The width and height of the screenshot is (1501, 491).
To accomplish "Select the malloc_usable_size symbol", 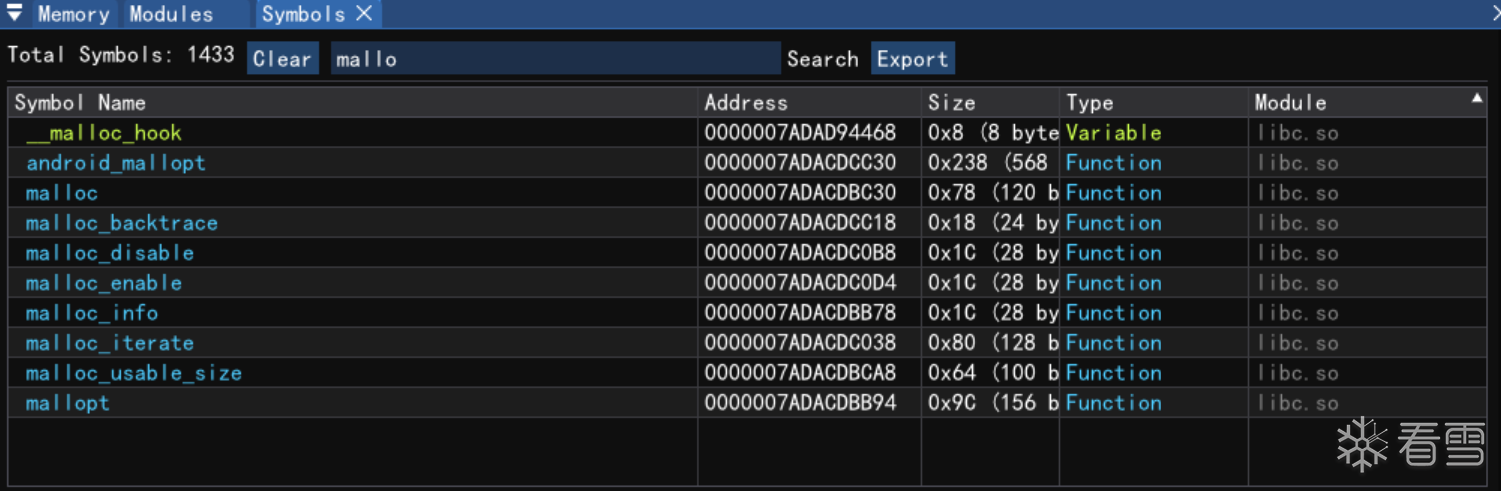I will tap(134, 373).
